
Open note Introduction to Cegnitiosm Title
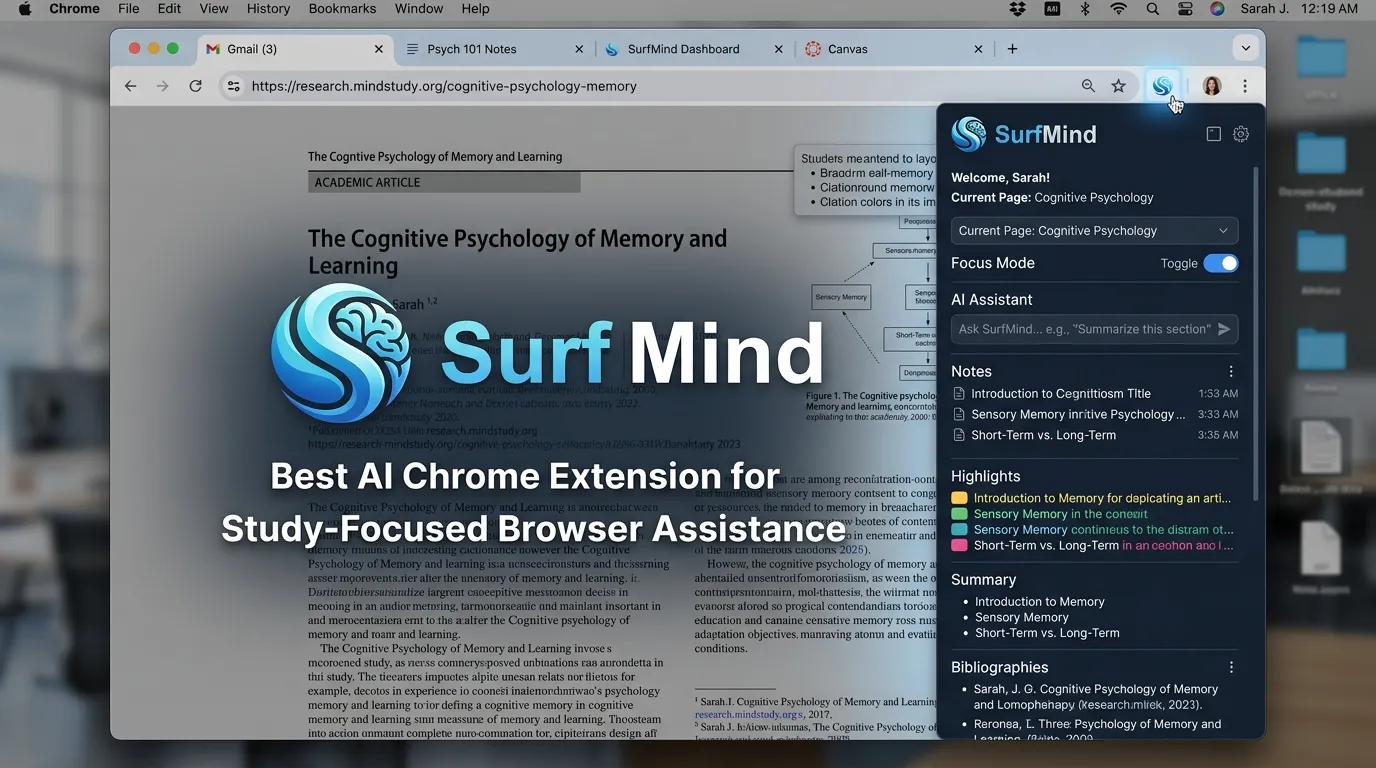point(1061,393)
